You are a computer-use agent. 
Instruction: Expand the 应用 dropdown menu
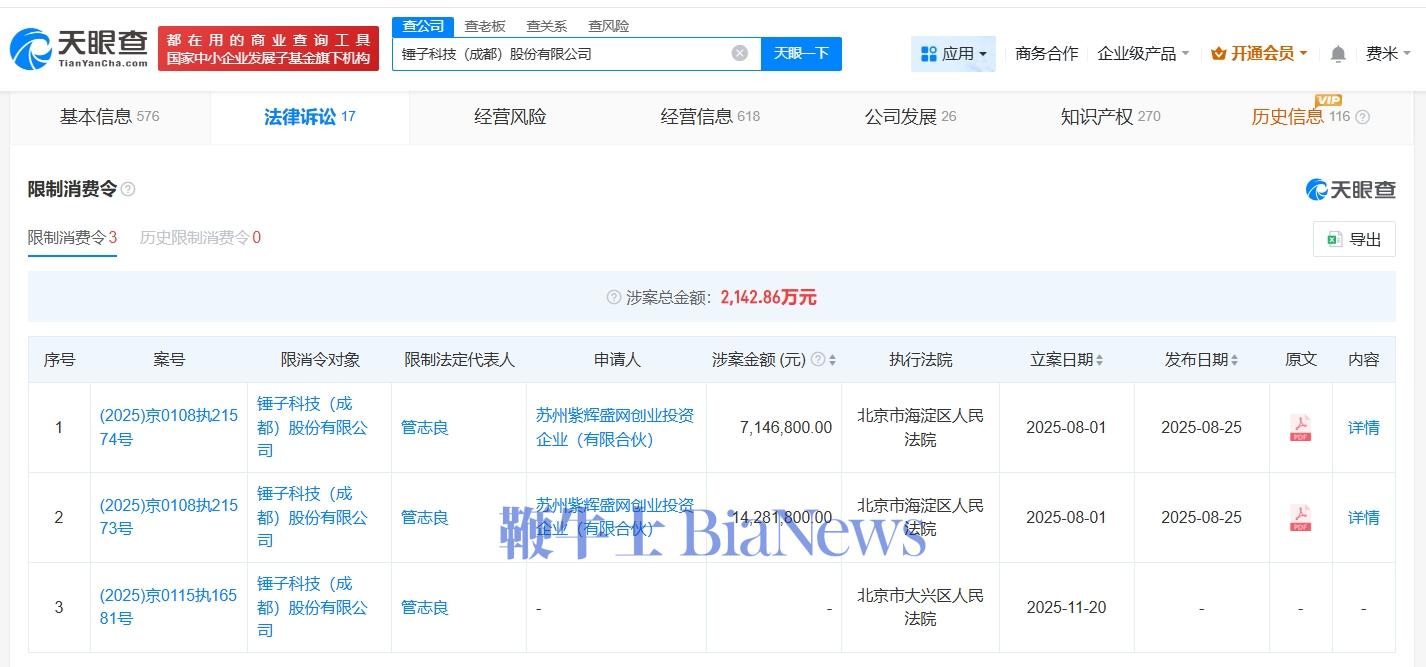953,54
